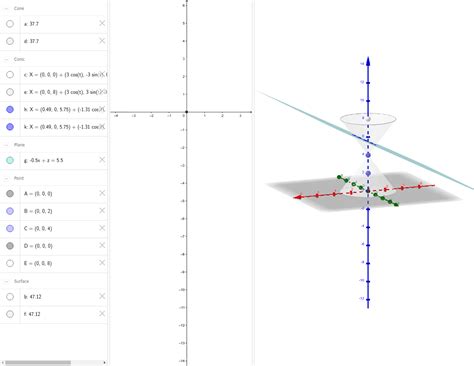Show cone a with its visibility circle

pos(10,24)
